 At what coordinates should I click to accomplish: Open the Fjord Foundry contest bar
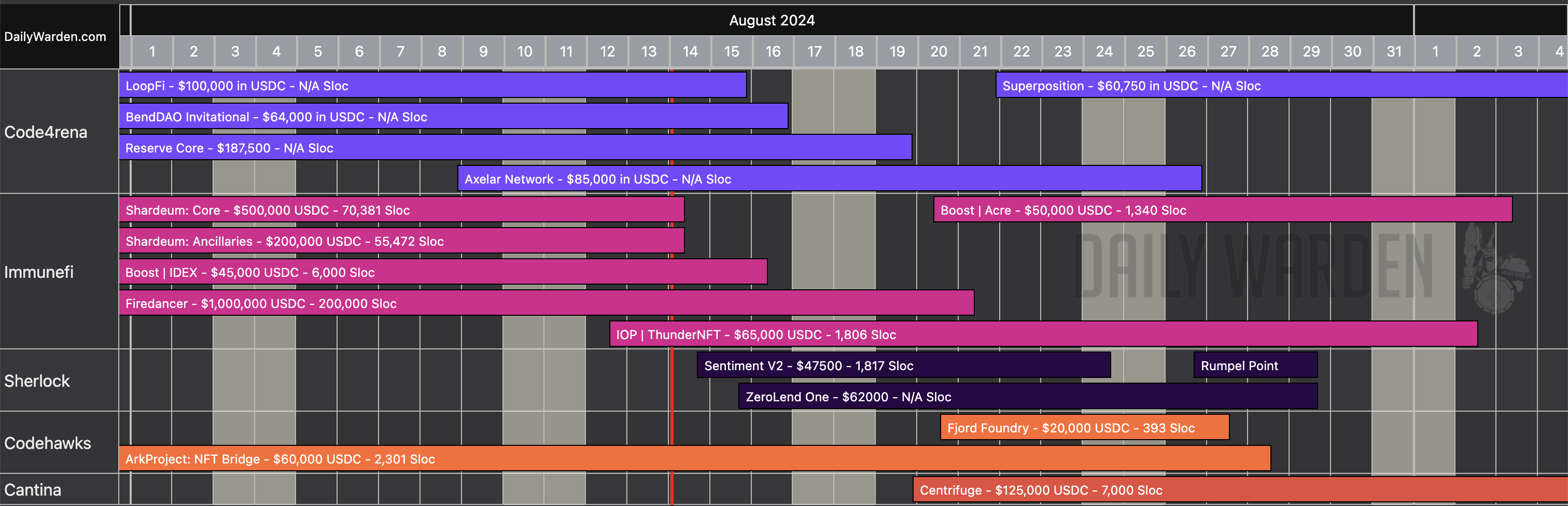coord(1085,427)
